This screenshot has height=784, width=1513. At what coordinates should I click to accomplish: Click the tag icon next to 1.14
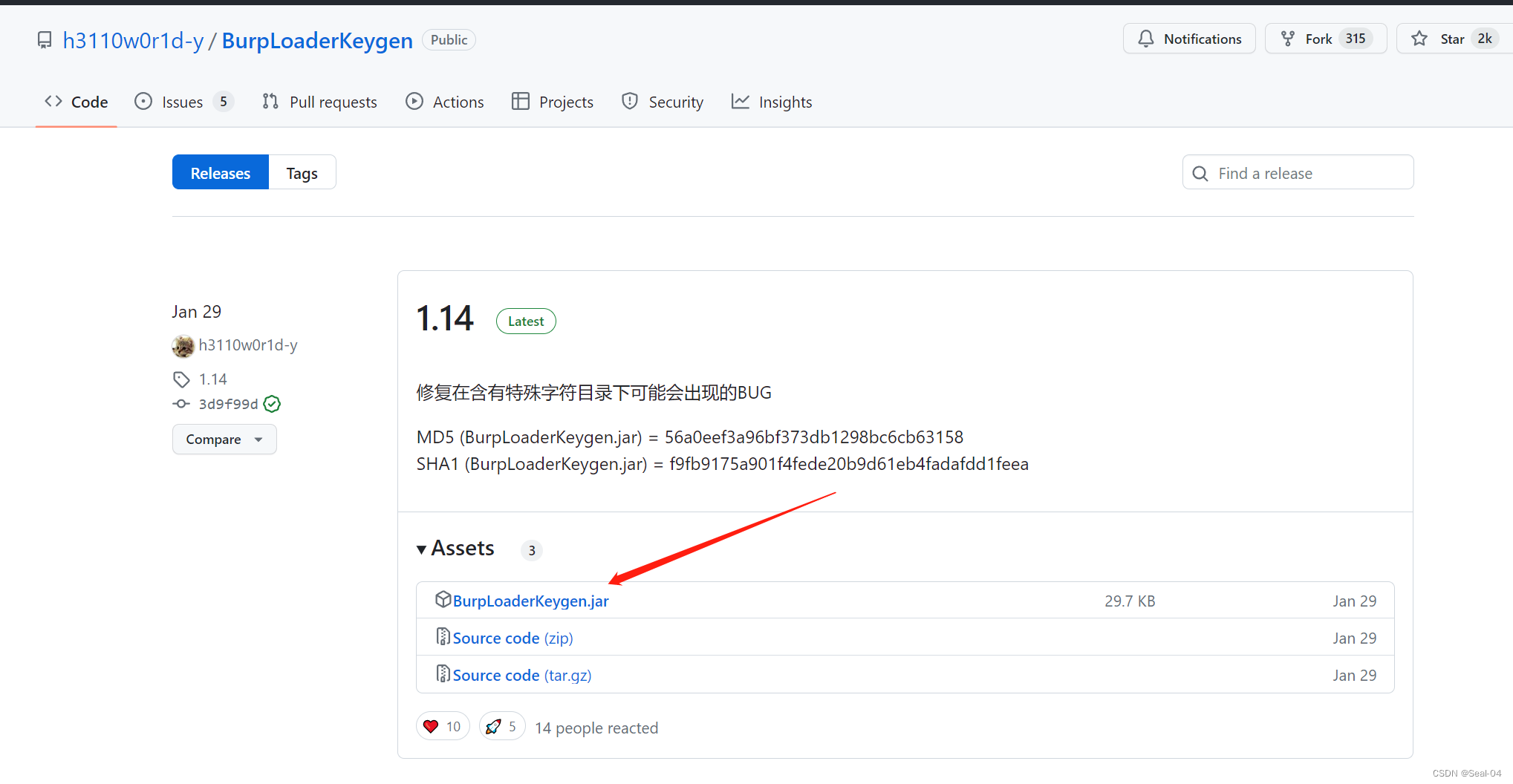(181, 379)
